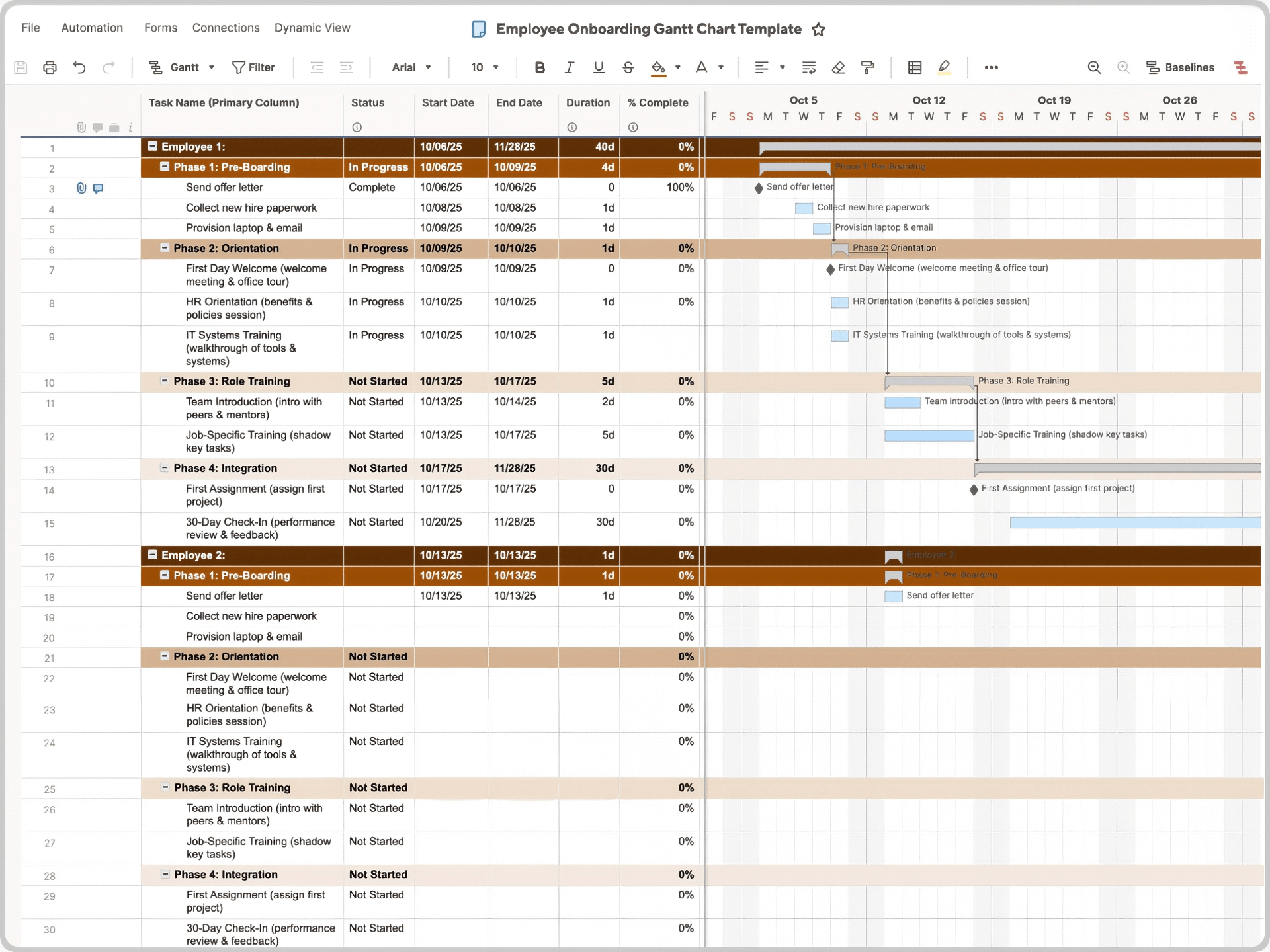The width and height of the screenshot is (1270, 952).
Task: Apply a filter to the sheet
Action: (253, 67)
